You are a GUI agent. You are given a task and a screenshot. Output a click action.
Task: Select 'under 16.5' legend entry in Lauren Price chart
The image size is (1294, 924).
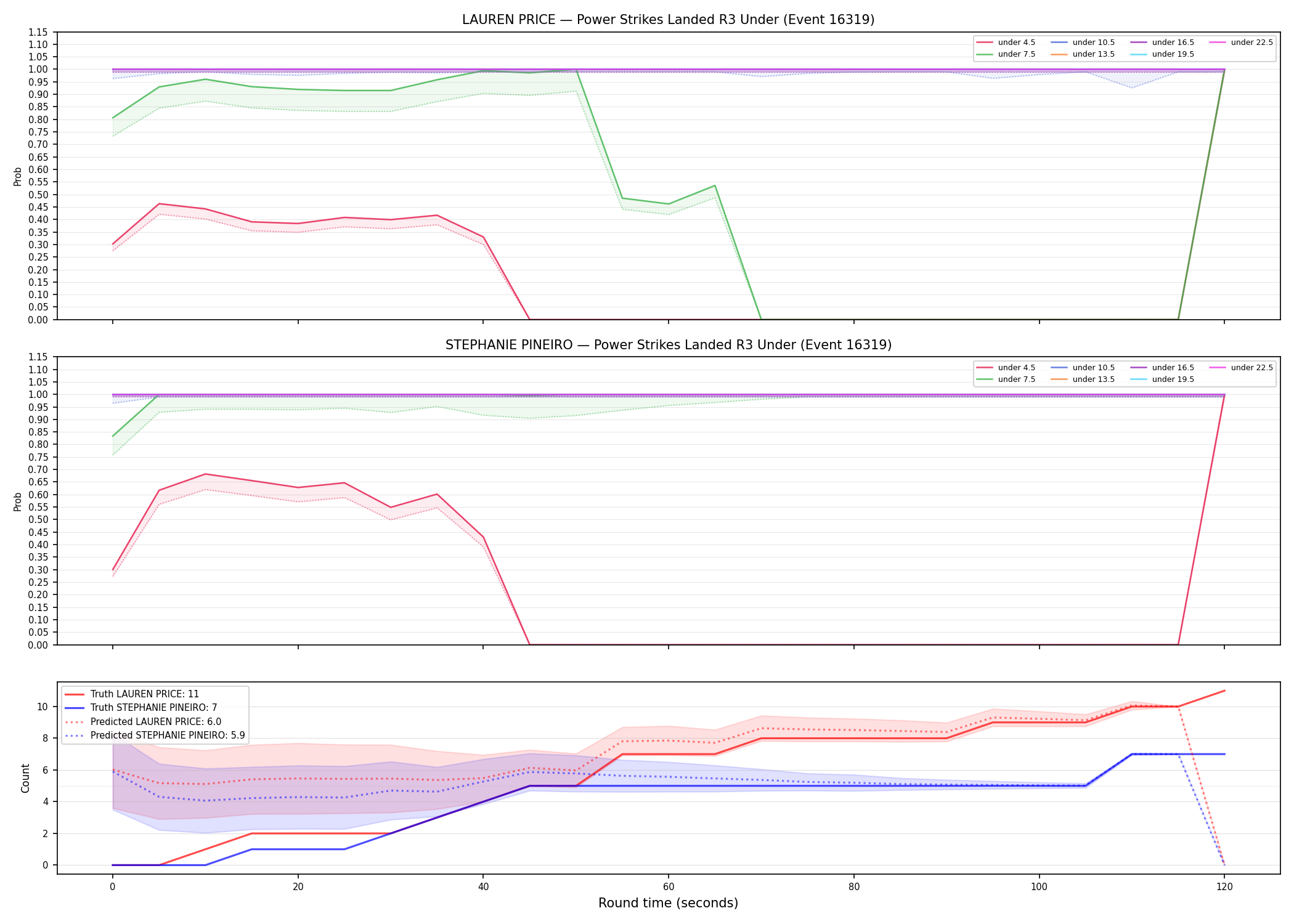[1163, 43]
